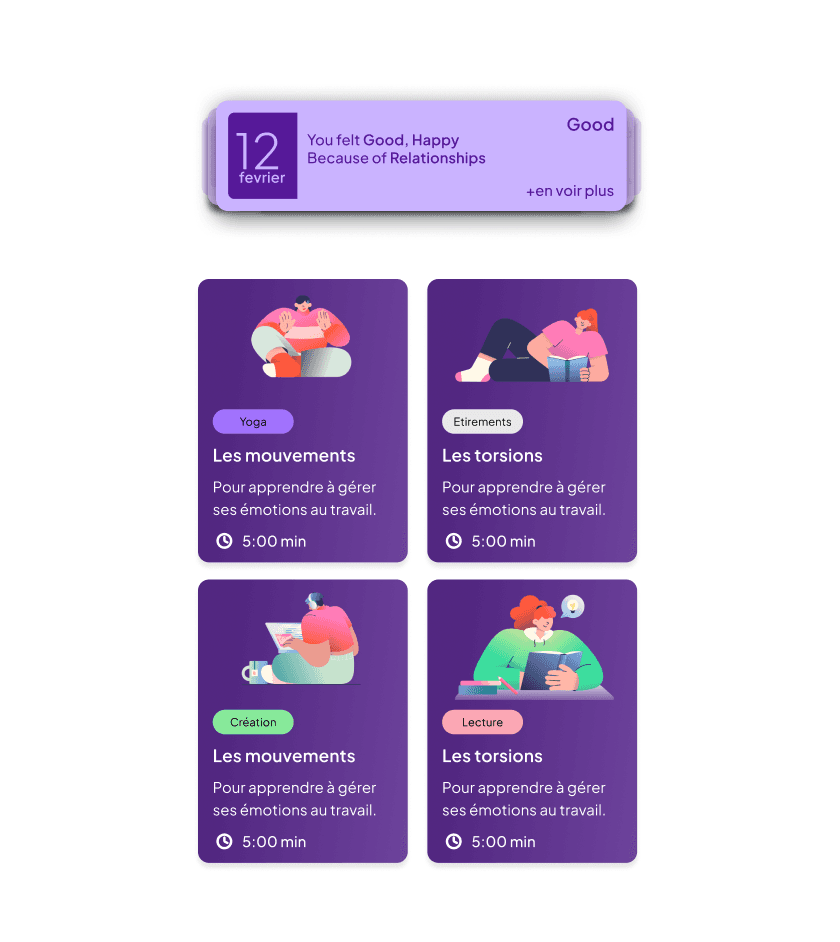This screenshot has height=942, width=840.
Task: Select the yoga pose illustration
Action: 301,336
